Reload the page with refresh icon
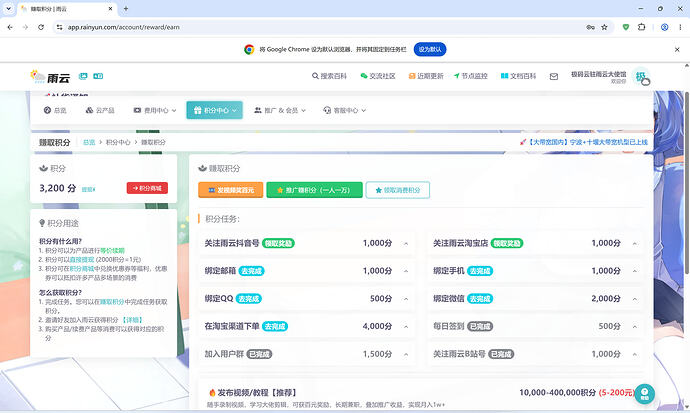Screen dimensions: 690x413 click(x=41, y=27)
